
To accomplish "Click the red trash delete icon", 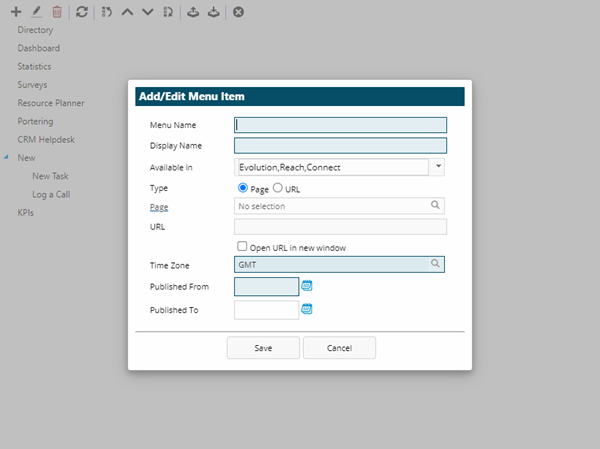I will pyautogui.click(x=57, y=12).
